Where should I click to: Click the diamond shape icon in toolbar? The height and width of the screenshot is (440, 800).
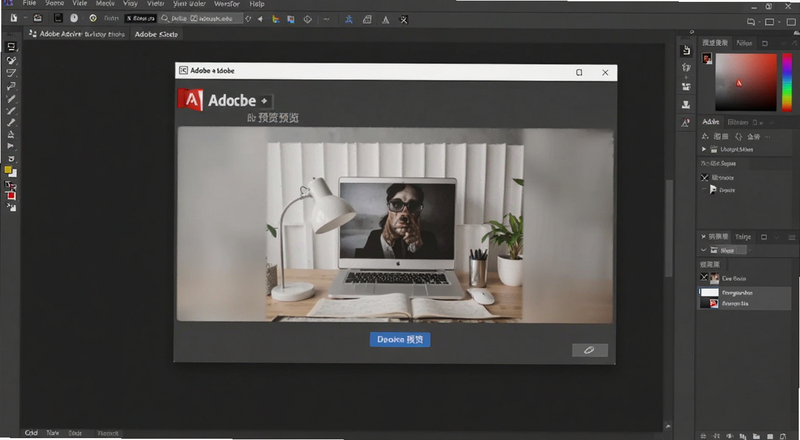click(308, 19)
